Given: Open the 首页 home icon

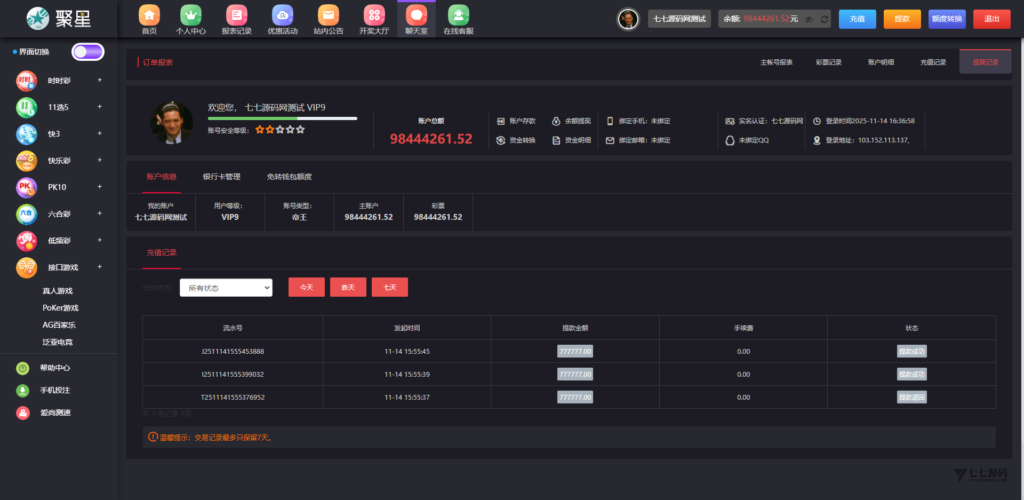Looking at the screenshot, I should [x=149, y=15].
